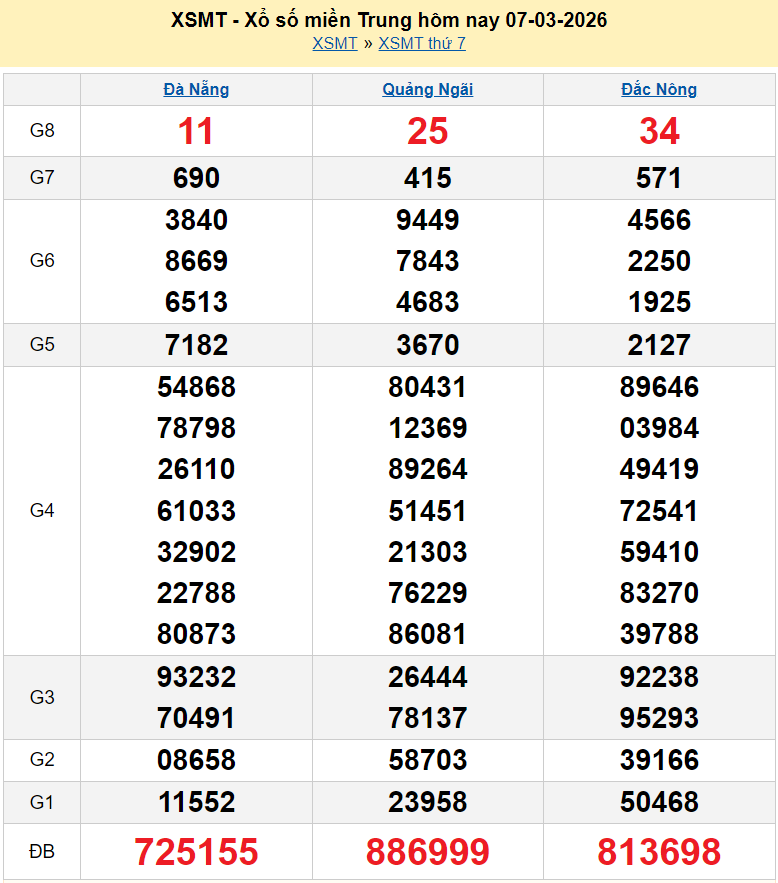
Task: Click the G4 row label
Action: (x=42, y=511)
